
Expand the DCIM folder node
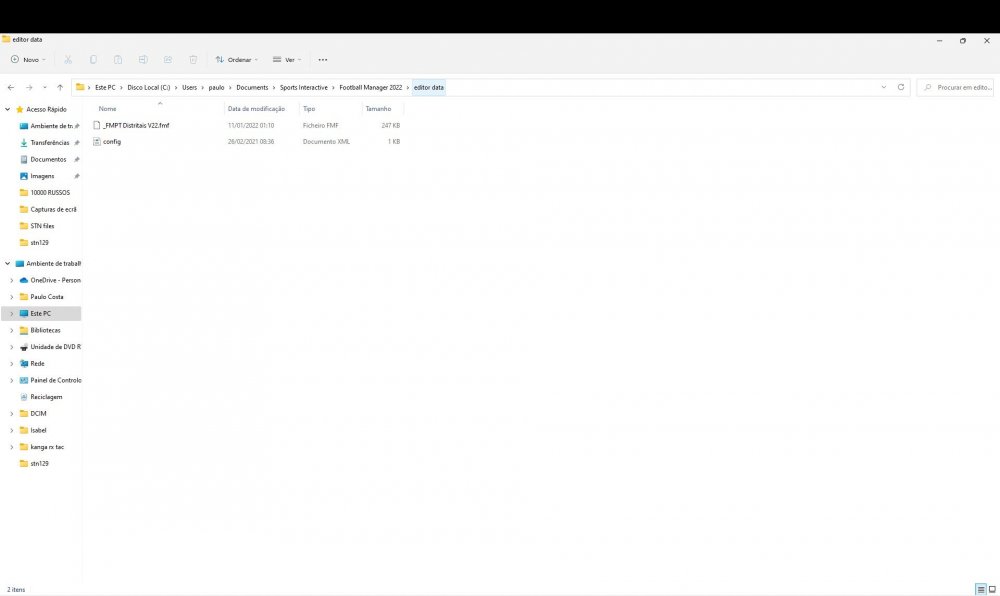[x=11, y=413]
